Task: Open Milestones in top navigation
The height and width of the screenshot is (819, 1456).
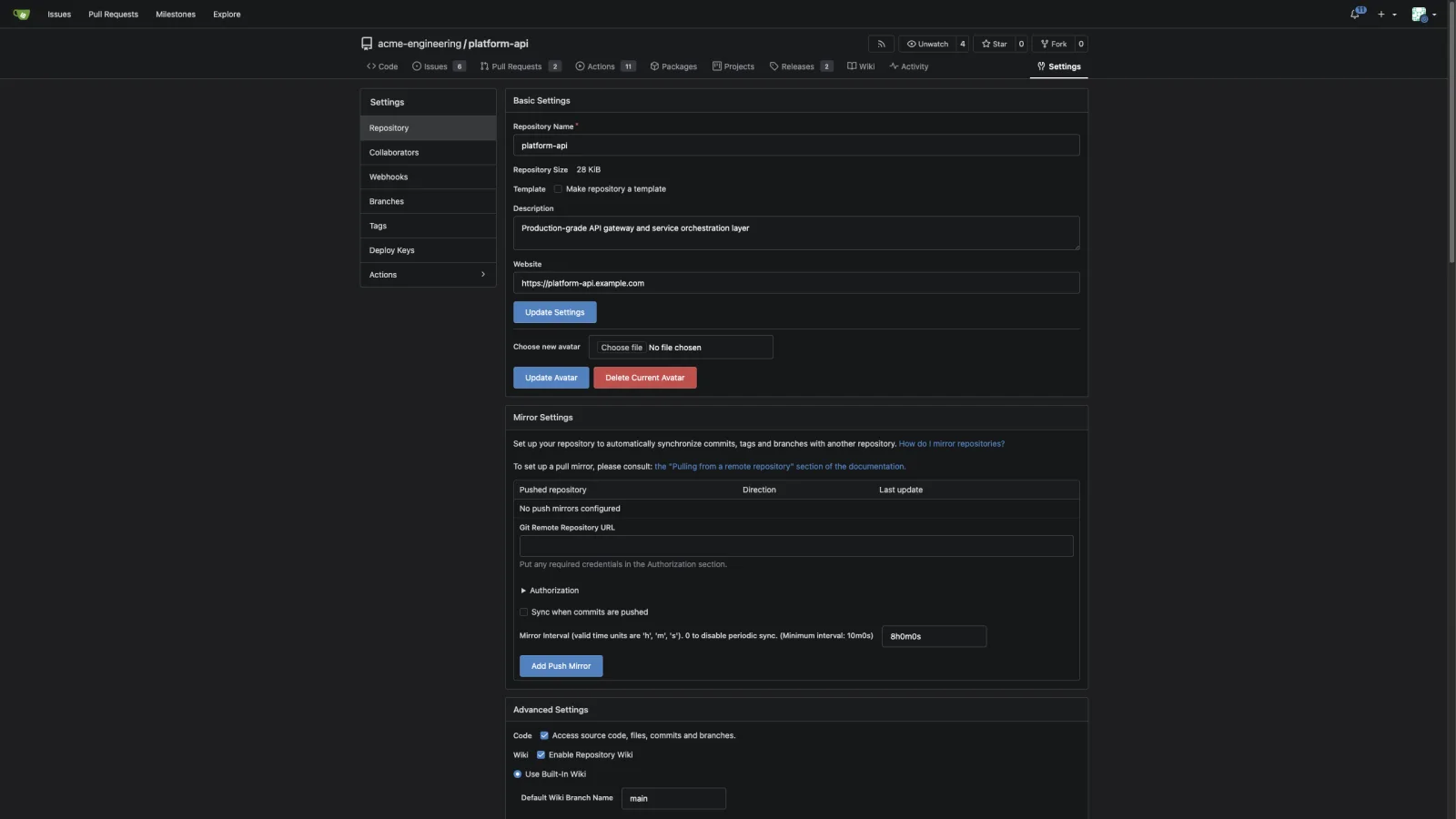Action: coord(176,15)
